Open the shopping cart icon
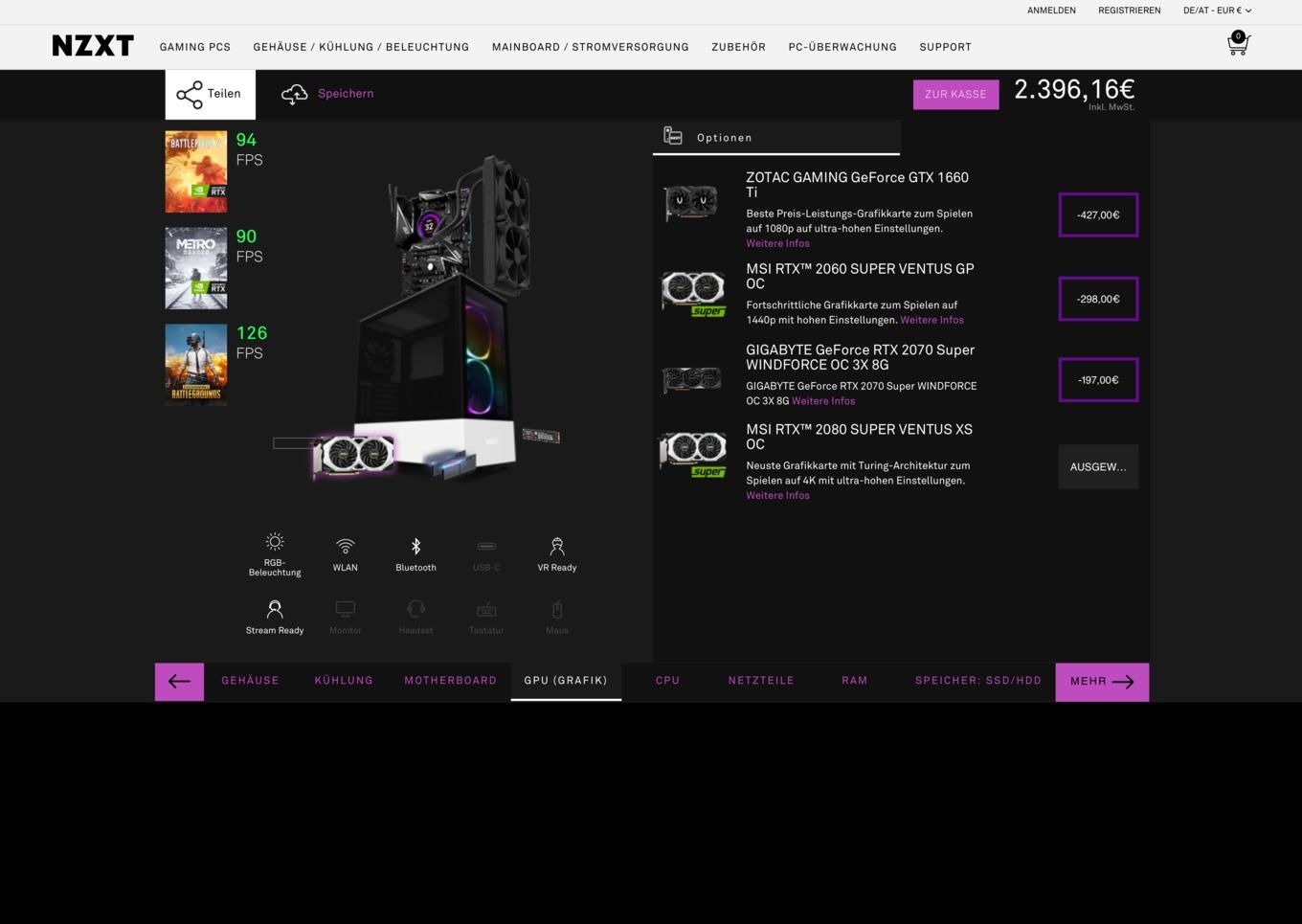The width and height of the screenshot is (1302, 924). (1238, 44)
